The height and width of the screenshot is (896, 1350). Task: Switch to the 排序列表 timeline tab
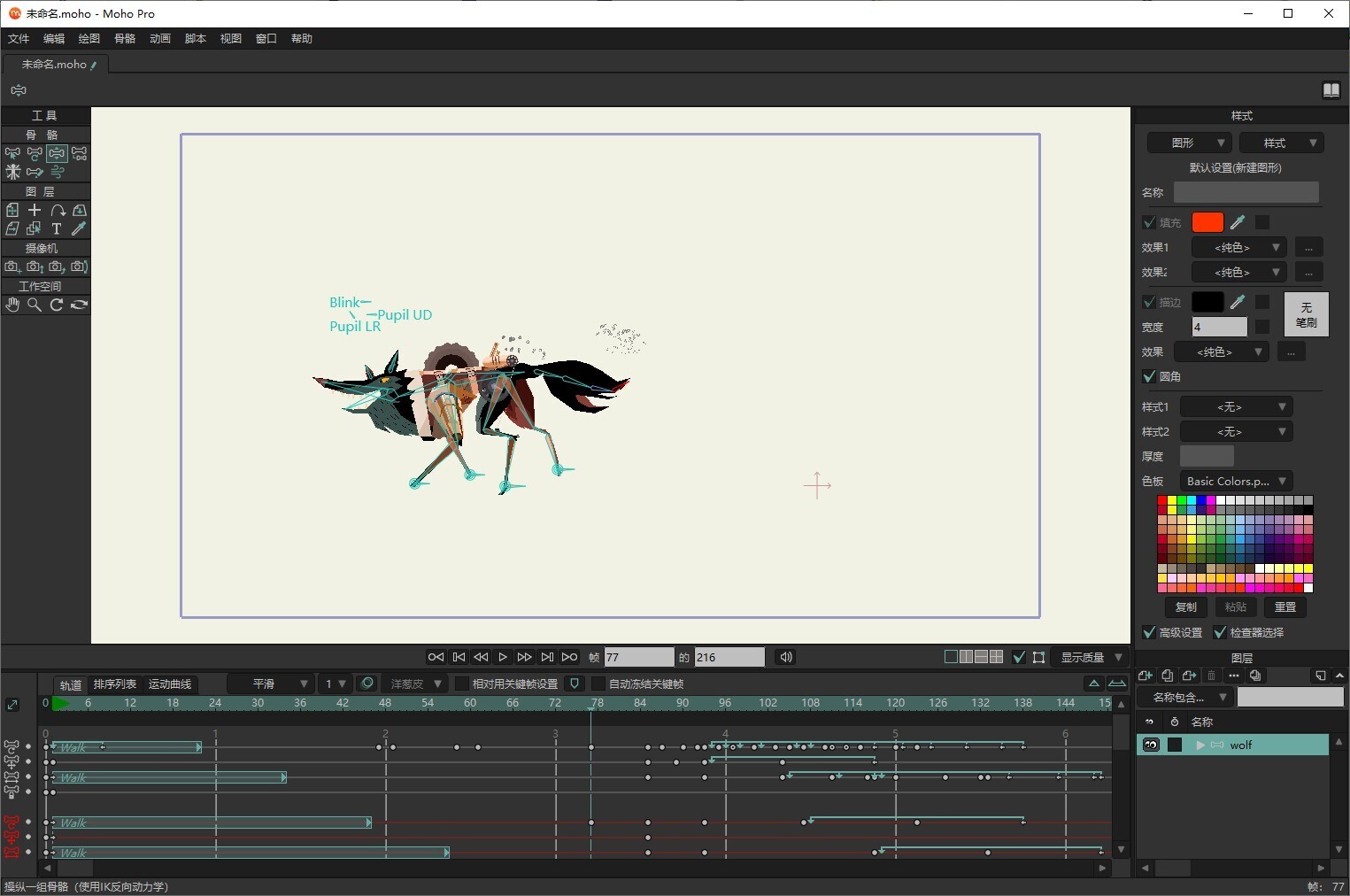pyautogui.click(x=115, y=684)
